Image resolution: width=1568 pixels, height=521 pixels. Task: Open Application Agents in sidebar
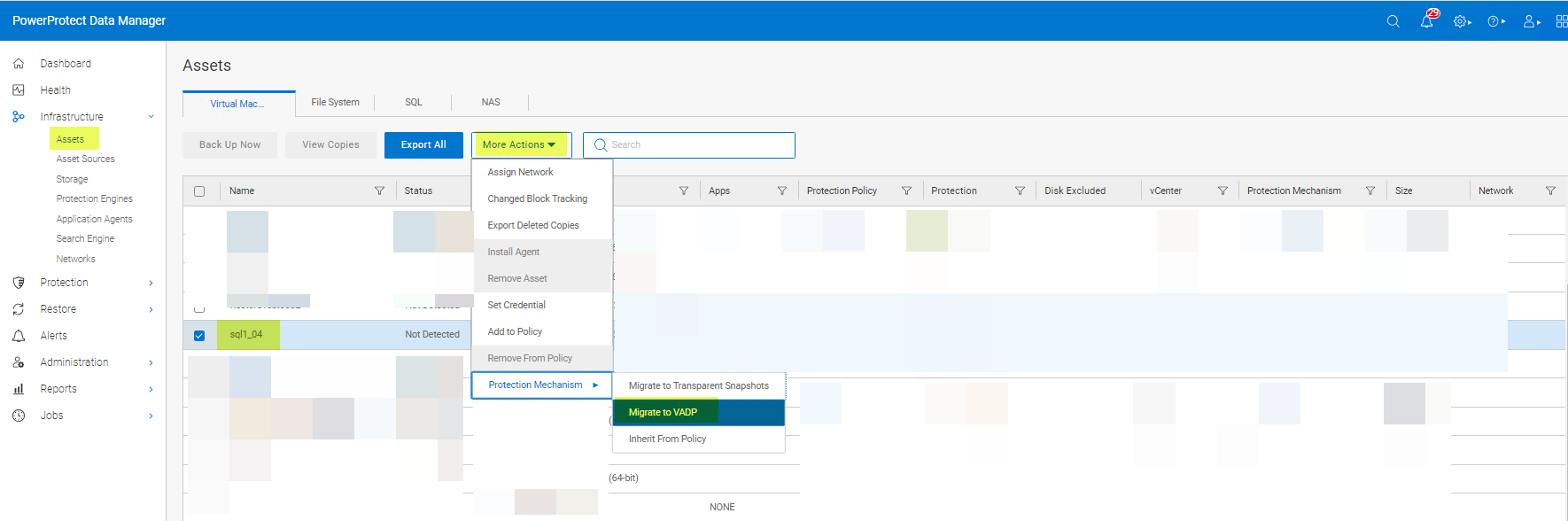pyautogui.click(x=95, y=219)
